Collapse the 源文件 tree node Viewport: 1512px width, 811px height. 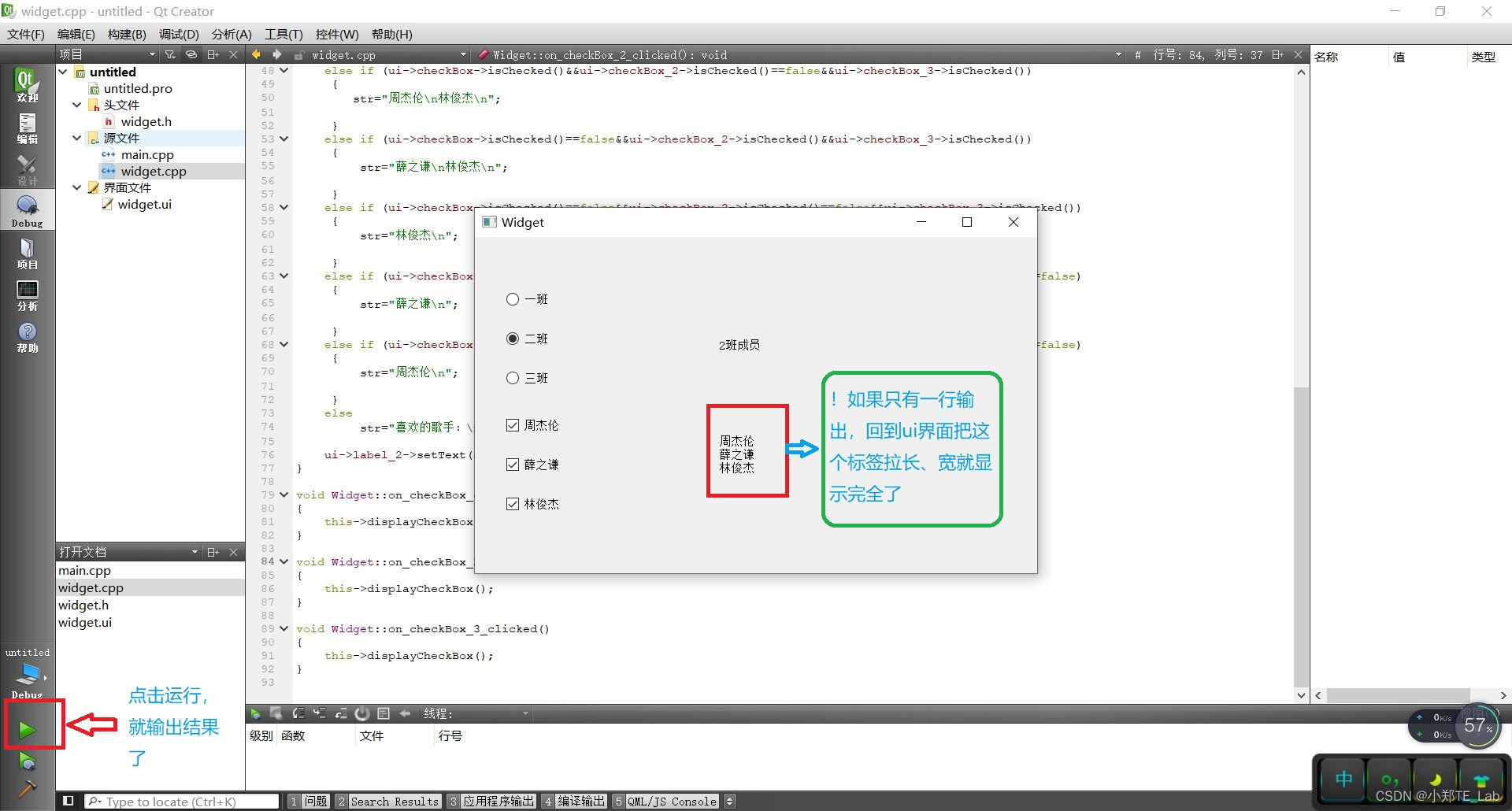pos(77,137)
